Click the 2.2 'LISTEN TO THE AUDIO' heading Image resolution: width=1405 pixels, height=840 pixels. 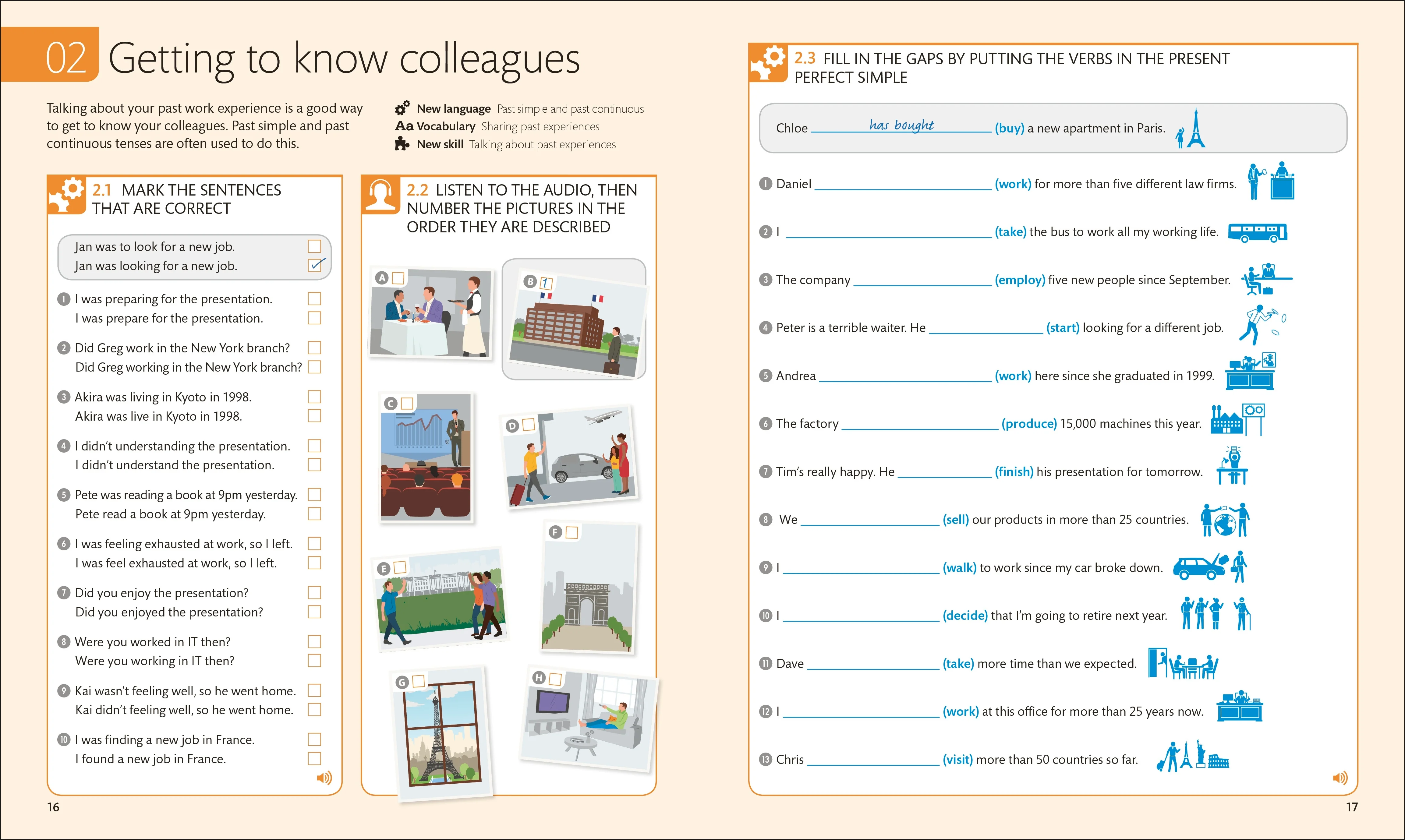click(x=522, y=208)
